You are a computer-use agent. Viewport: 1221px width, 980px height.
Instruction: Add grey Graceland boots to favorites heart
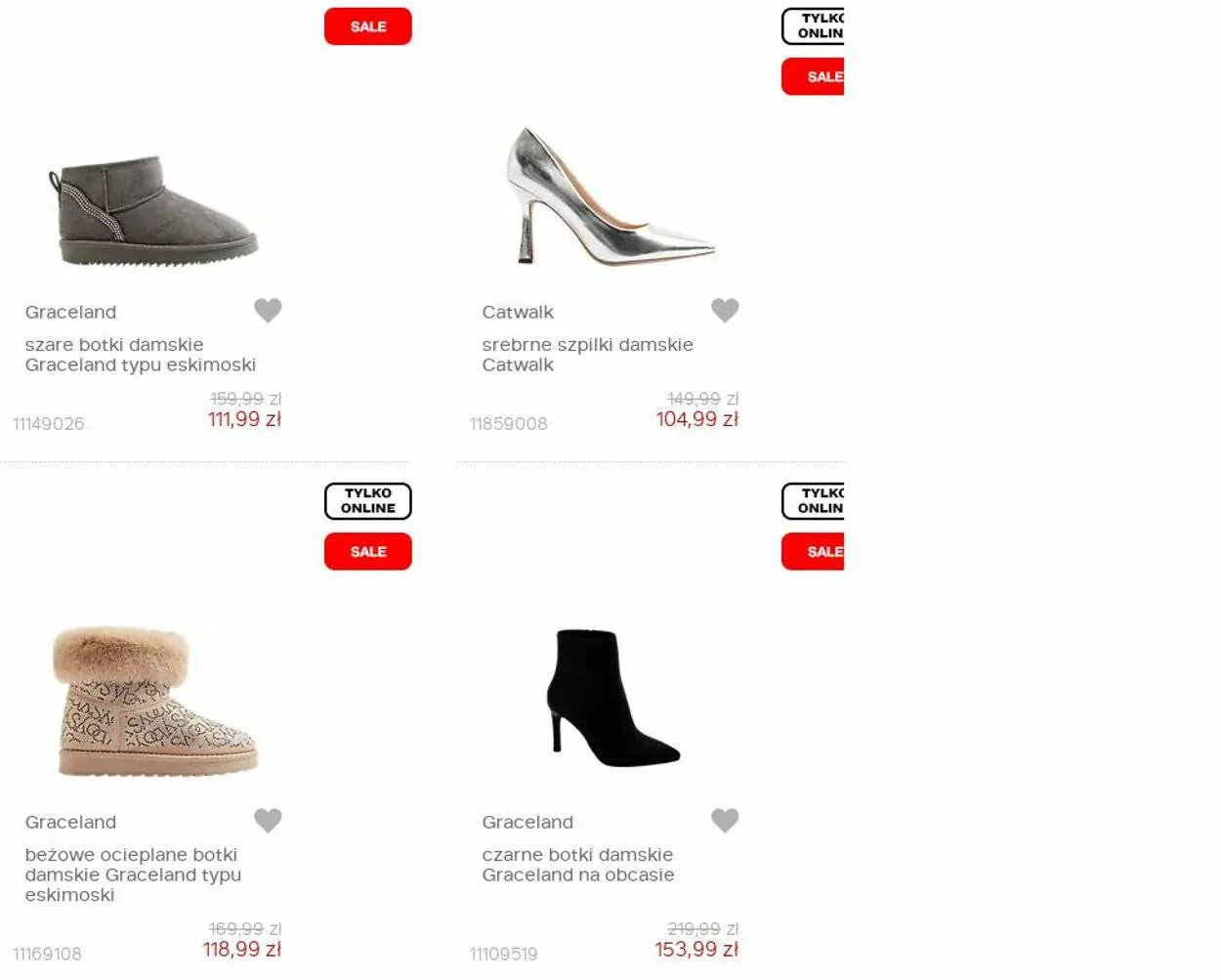pyautogui.click(x=268, y=310)
